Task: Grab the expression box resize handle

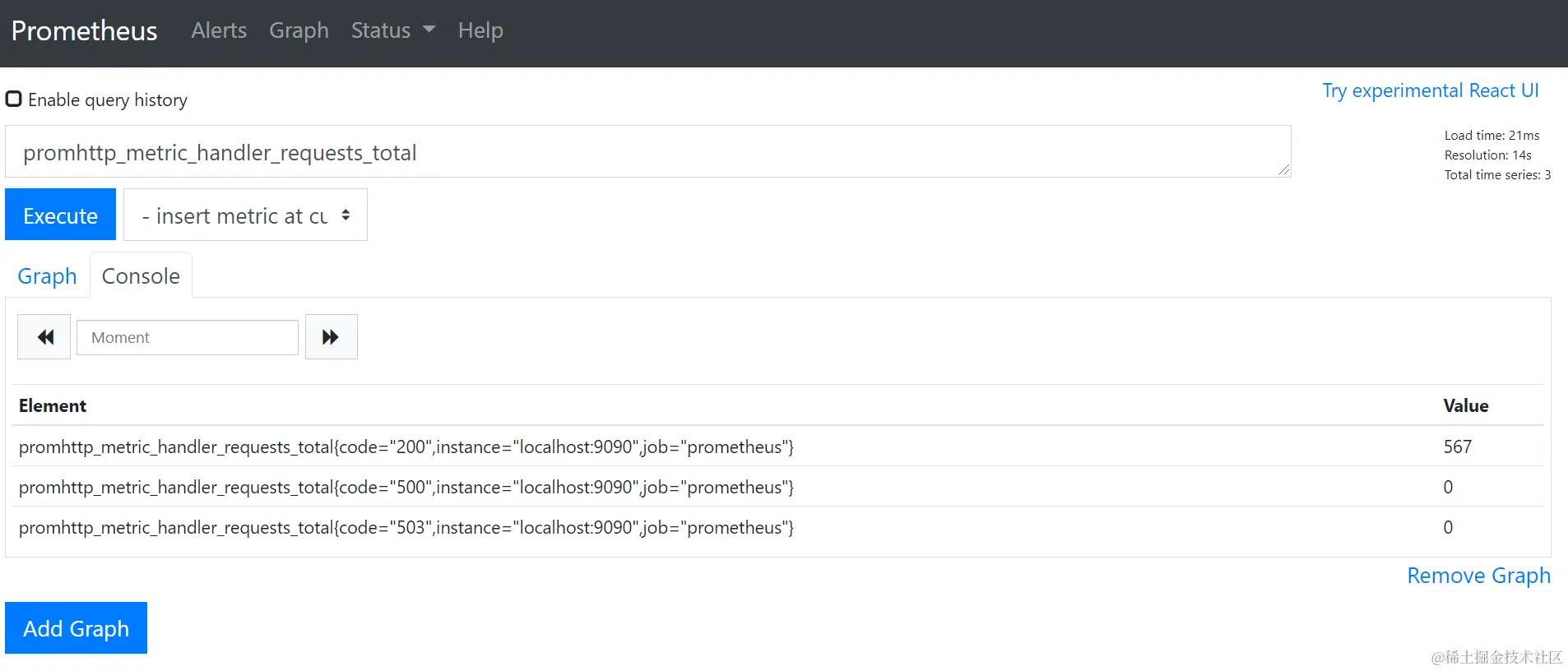Action: point(1283,169)
